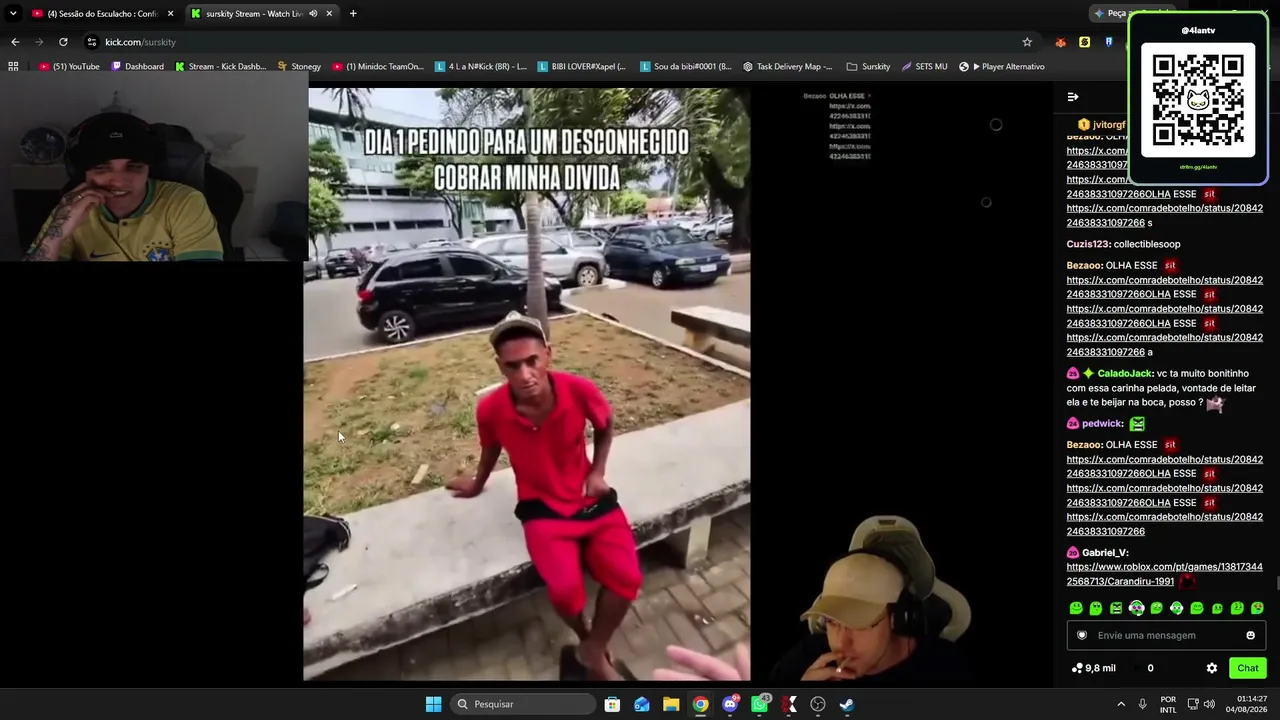Open Outlook from the taskbar
Image resolution: width=1280 pixels, height=720 pixels.
pos(642,704)
